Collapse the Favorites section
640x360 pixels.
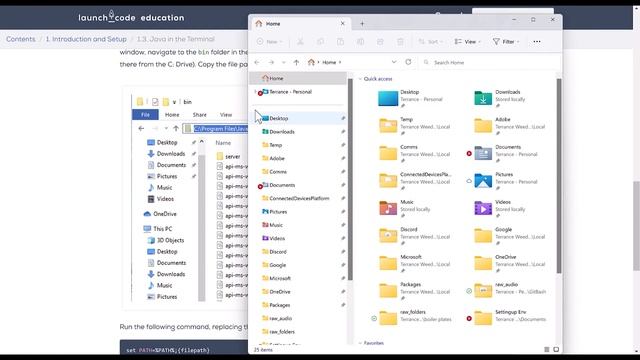coord(360,343)
